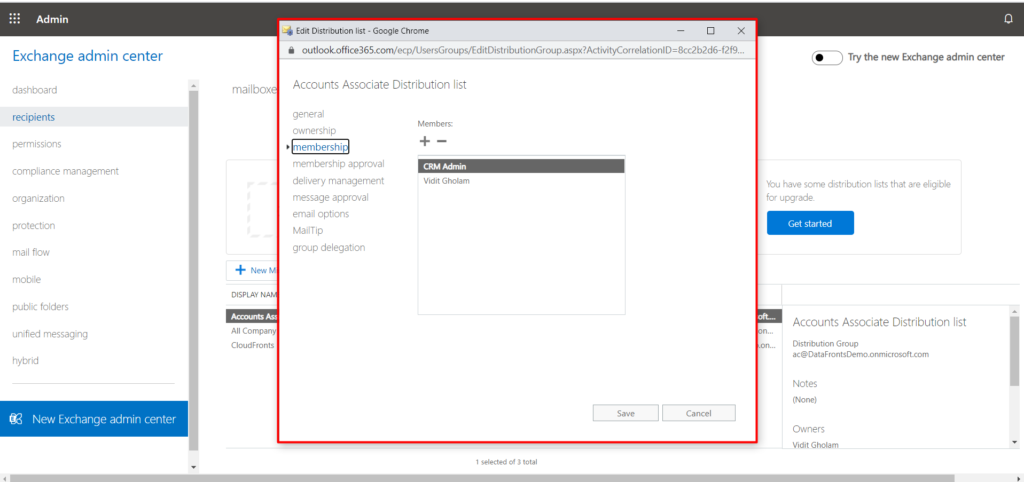Viewport: 1024px width, 482px height.
Task: Go to hybrid in left navigation
Action: pos(25,361)
